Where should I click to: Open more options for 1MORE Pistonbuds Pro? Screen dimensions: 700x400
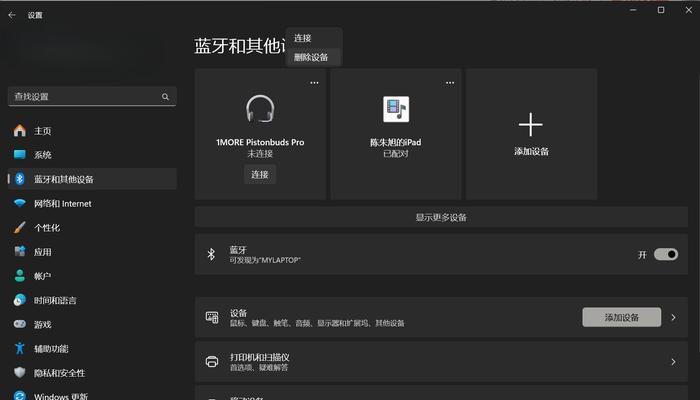coord(314,83)
